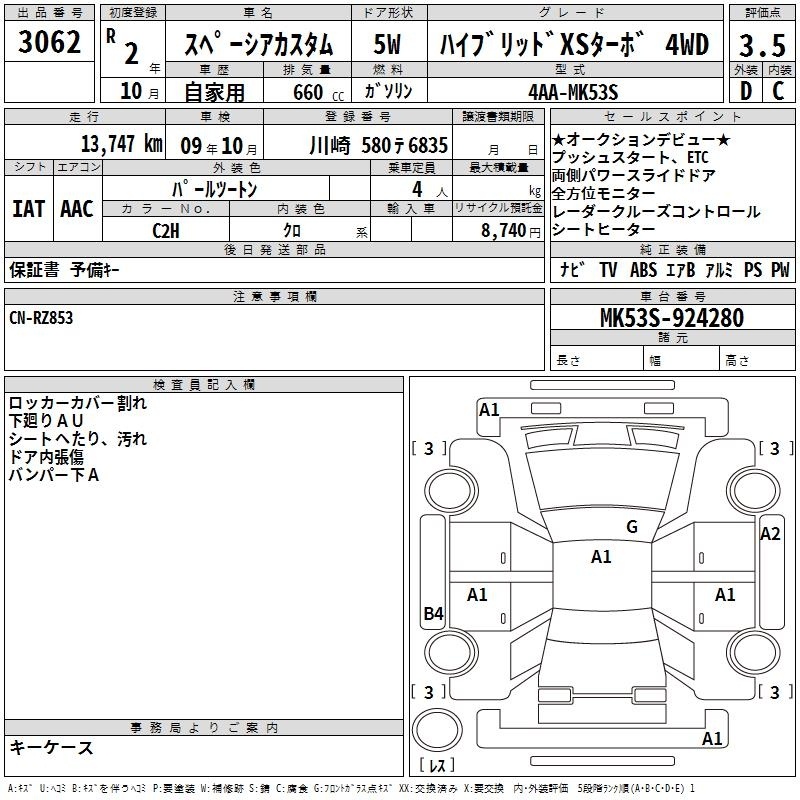Image resolution: width=800 pixels, height=800 pixels.
Task: Click the PW equipment indicator
Action: [x=779, y=270]
